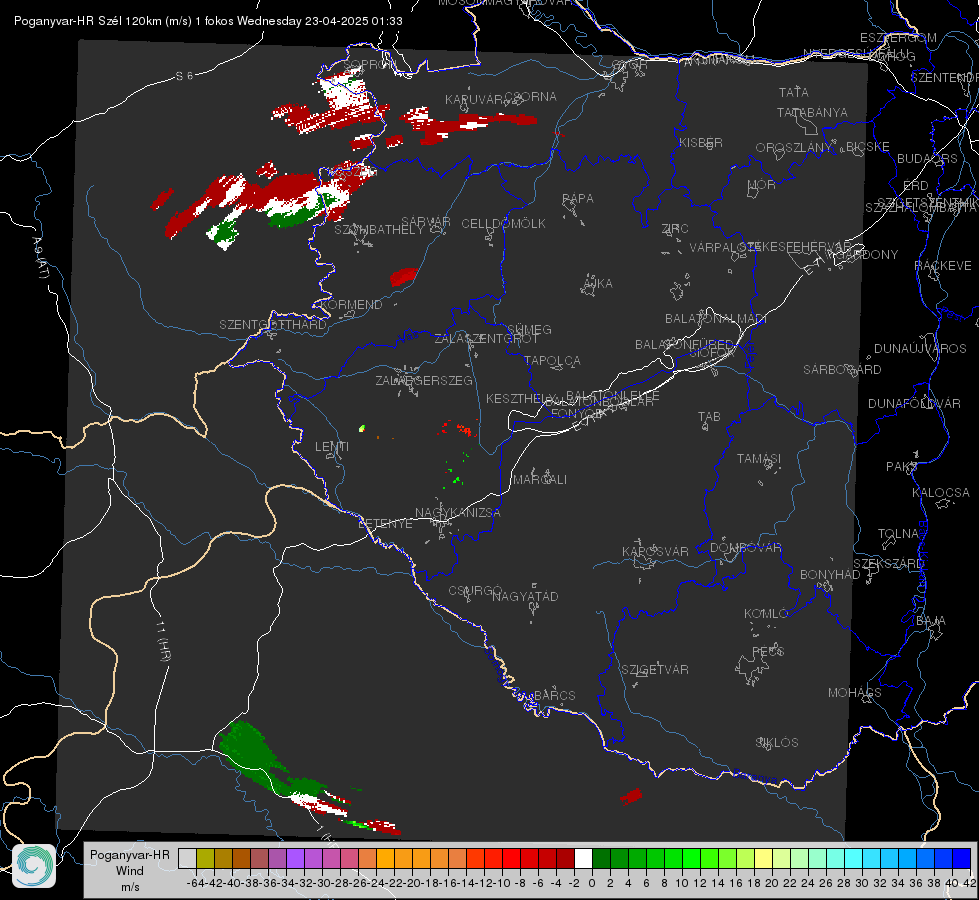Image resolution: width=979 pixels, height=900 pixels.
Task: Click the BONYHÁD city label
Action: (830, 575)
